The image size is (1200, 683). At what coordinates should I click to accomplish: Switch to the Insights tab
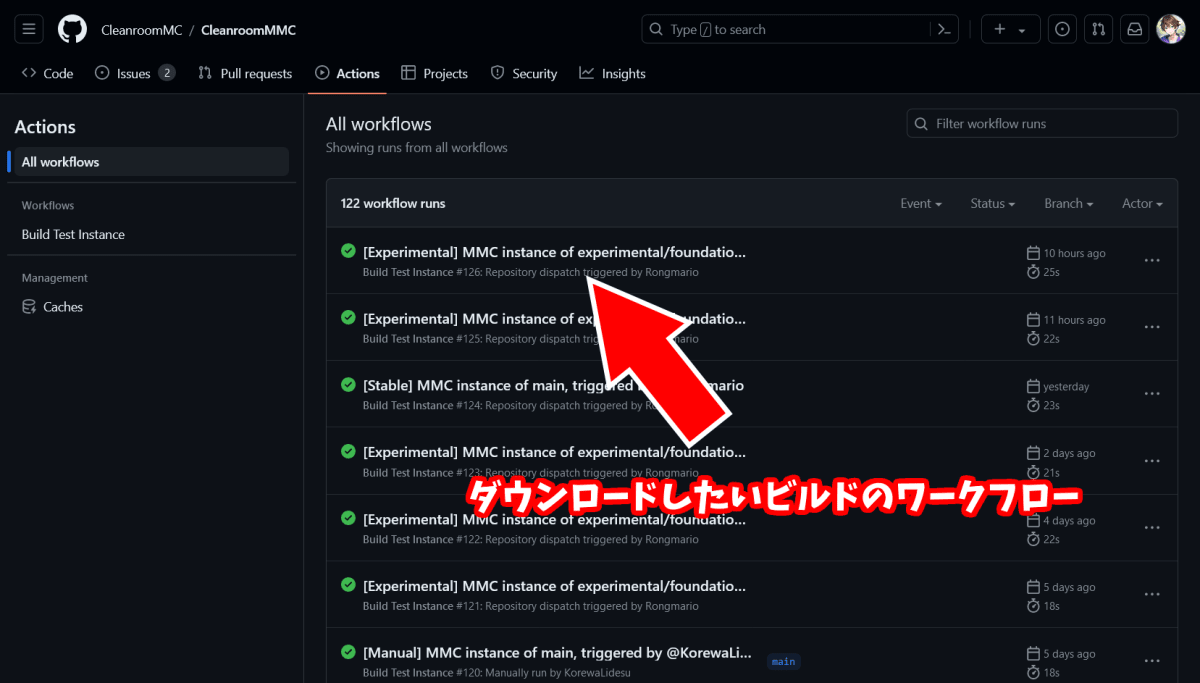(612, 73)
